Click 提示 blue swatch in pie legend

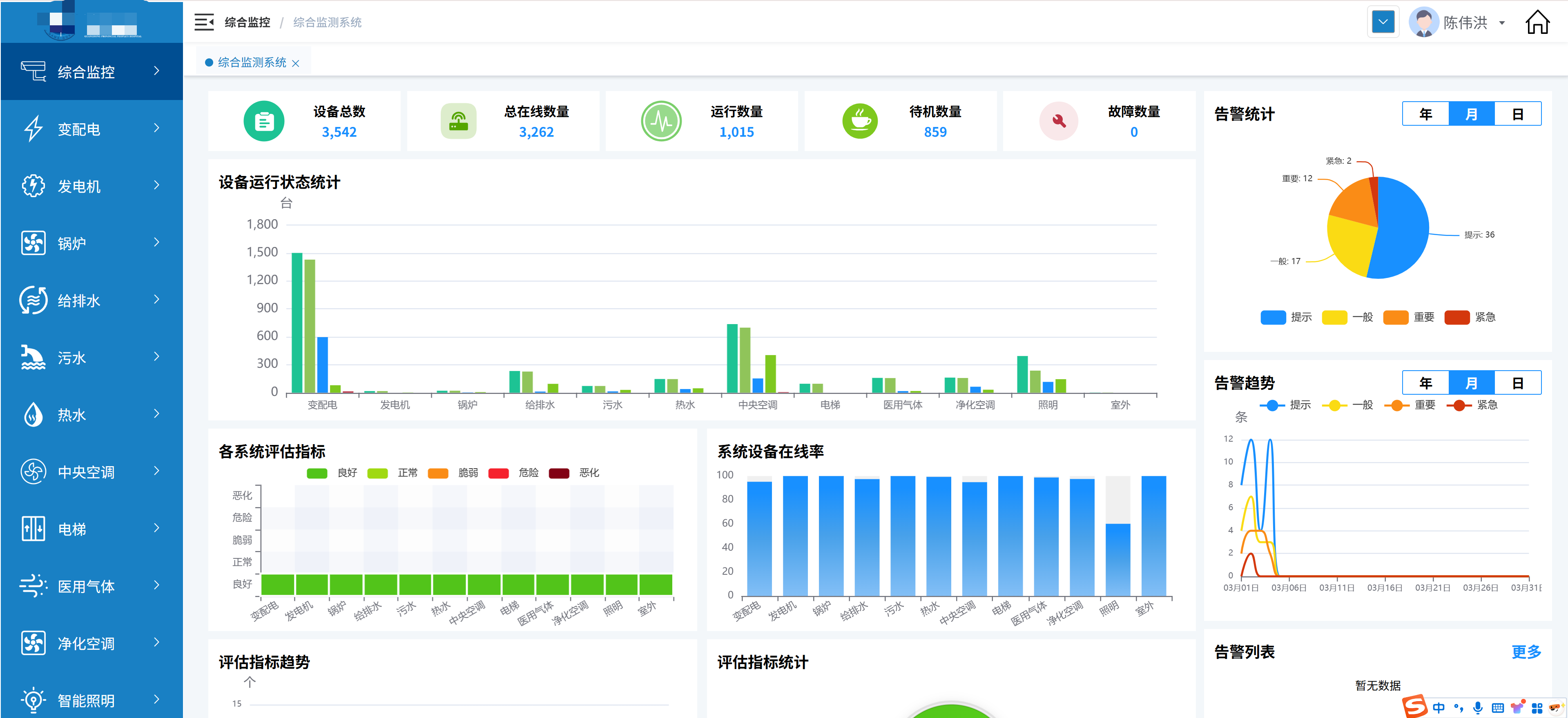1273,317
